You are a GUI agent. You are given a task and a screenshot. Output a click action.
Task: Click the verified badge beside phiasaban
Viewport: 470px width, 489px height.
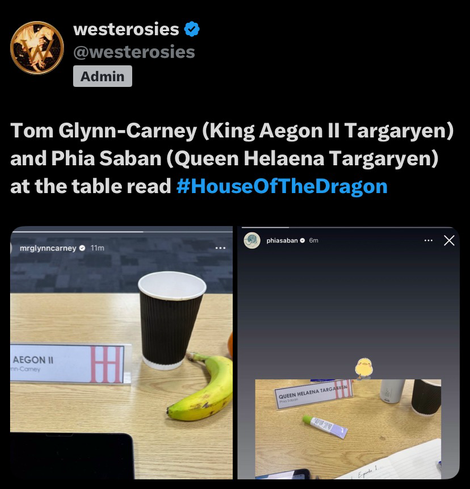[302, 240]
